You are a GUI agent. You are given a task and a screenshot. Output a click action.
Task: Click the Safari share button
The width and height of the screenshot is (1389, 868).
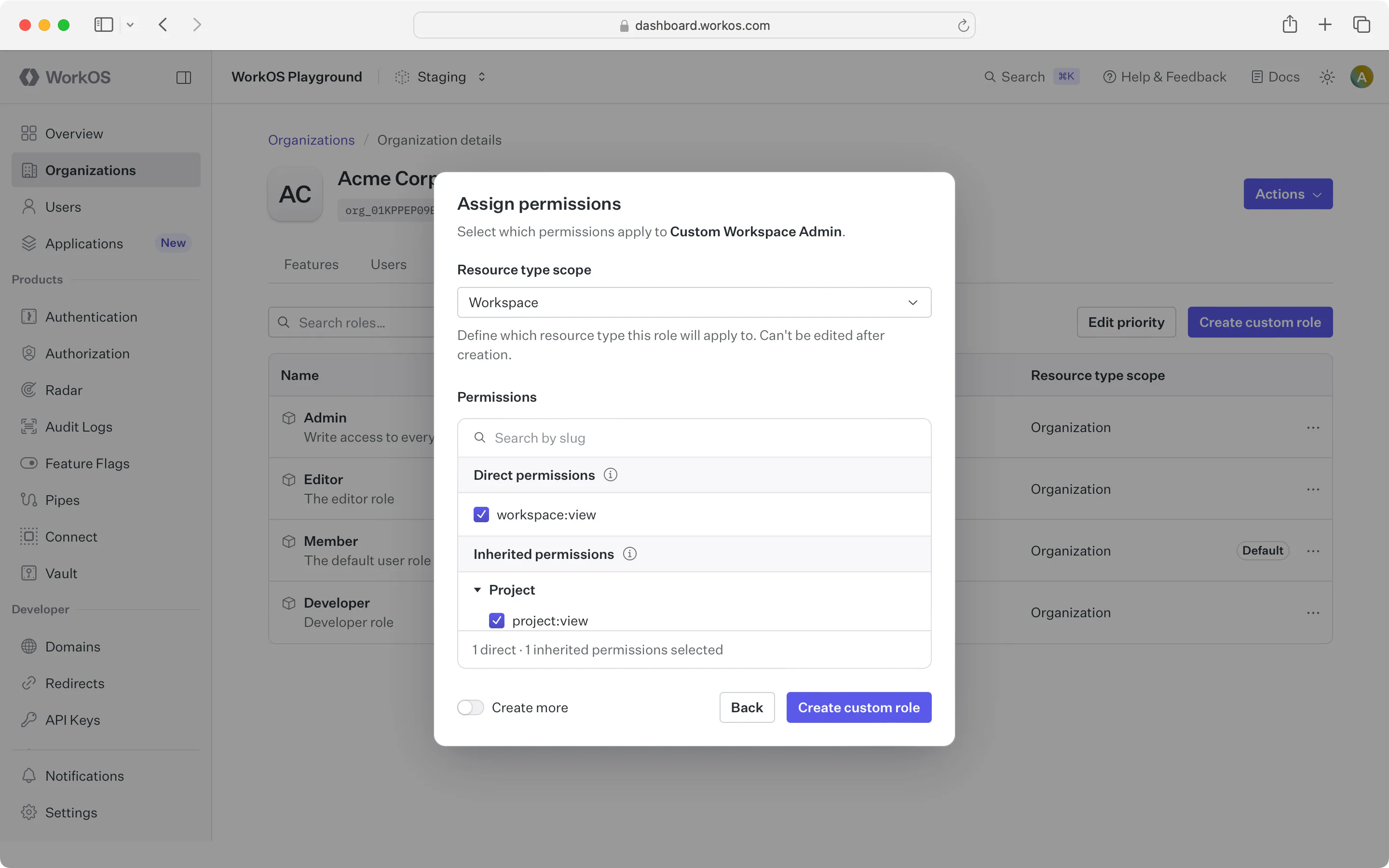[1289, 25]
